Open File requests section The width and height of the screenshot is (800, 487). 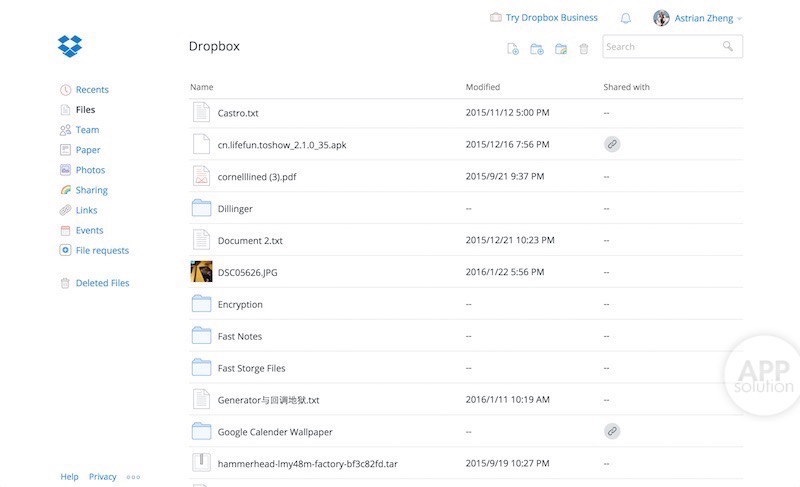click(x=103, y=250)
